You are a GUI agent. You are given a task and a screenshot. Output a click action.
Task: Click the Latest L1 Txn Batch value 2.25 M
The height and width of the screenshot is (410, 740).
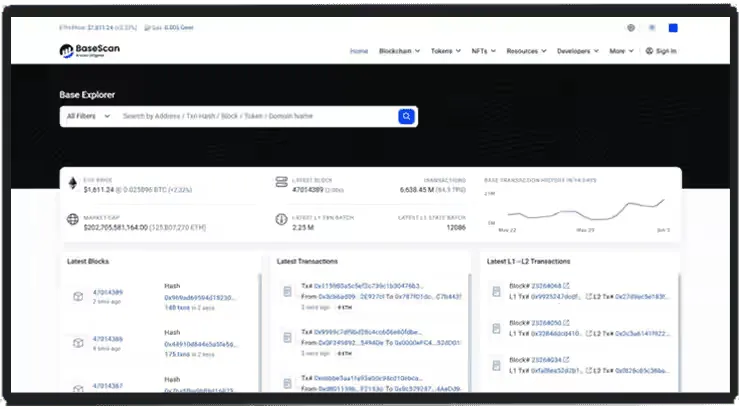[303, 227]
